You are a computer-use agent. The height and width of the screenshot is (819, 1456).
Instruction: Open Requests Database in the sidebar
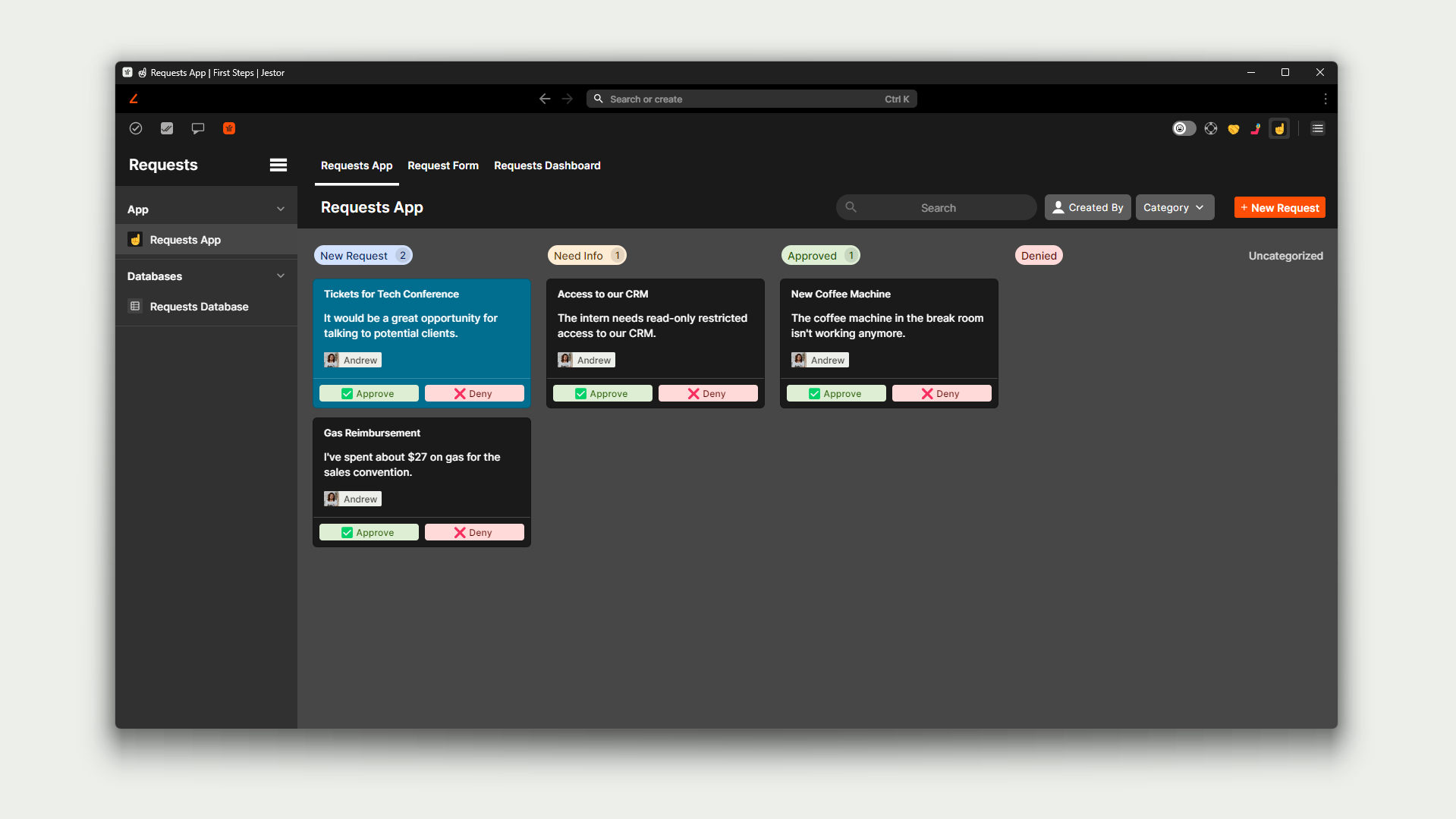coord(206,307)
